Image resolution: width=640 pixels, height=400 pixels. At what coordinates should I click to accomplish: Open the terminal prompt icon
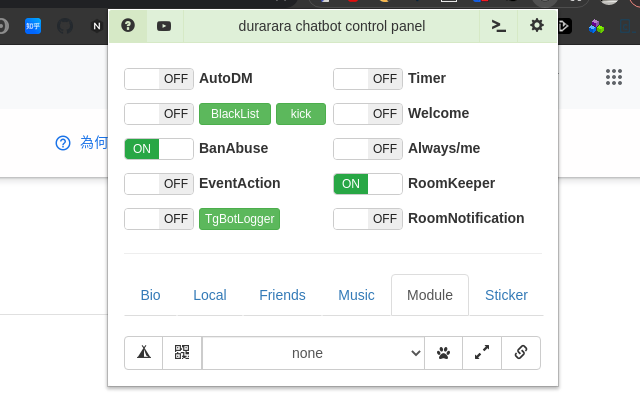(498, 26)
